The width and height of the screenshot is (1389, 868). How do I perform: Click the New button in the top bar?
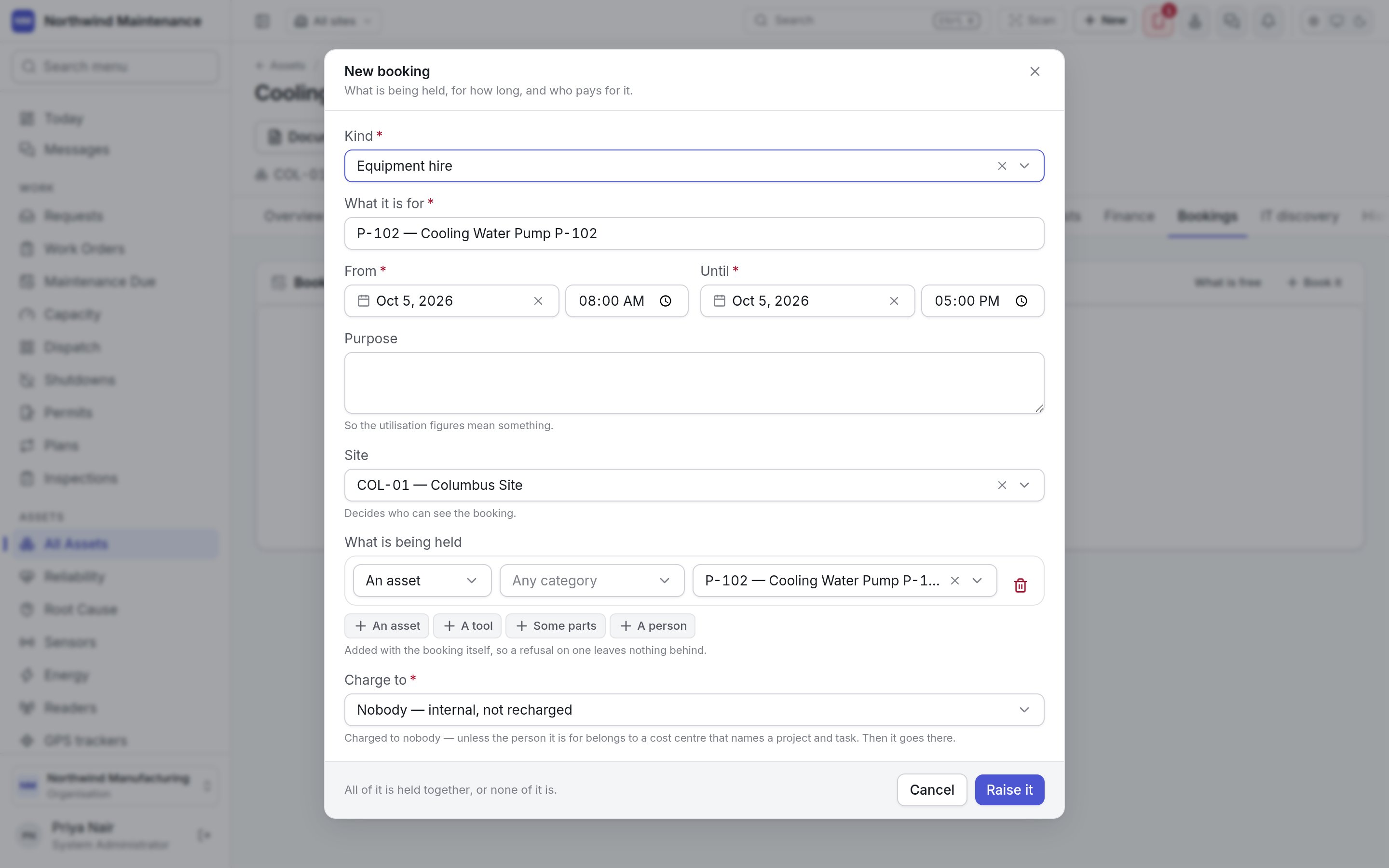click(x=1105, y=21)
